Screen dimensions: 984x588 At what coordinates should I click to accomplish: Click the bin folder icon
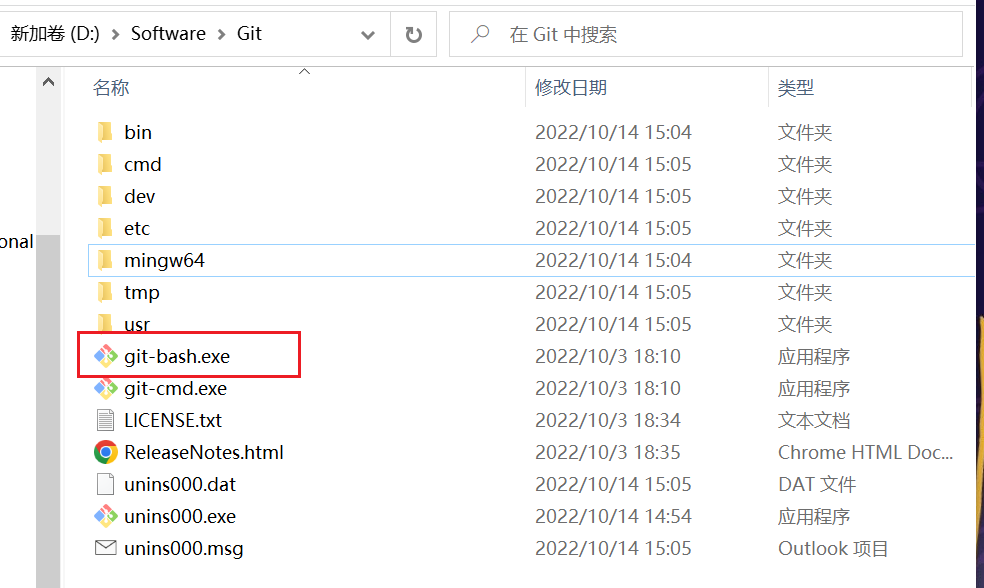click(105, 132)
